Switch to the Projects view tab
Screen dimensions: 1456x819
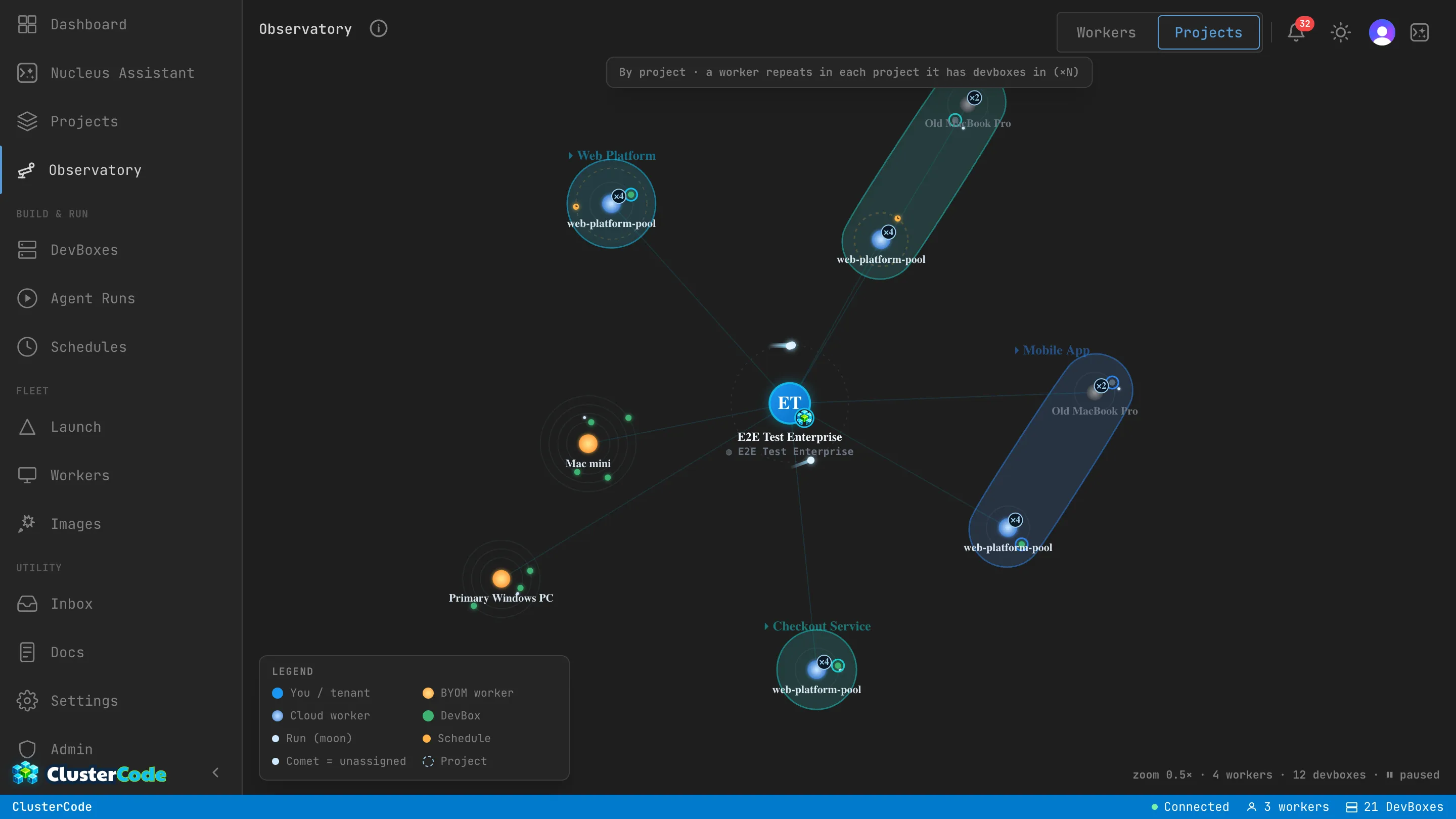(1208, 33)
